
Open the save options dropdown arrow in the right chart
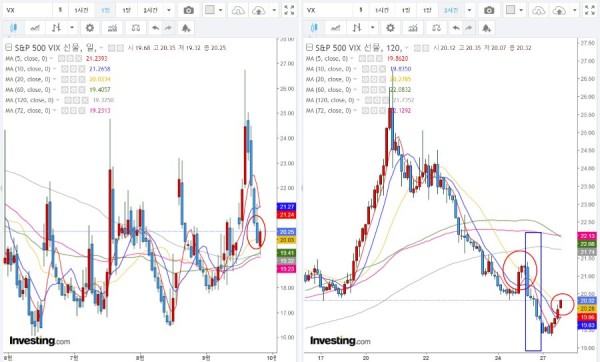click(575, 10)
